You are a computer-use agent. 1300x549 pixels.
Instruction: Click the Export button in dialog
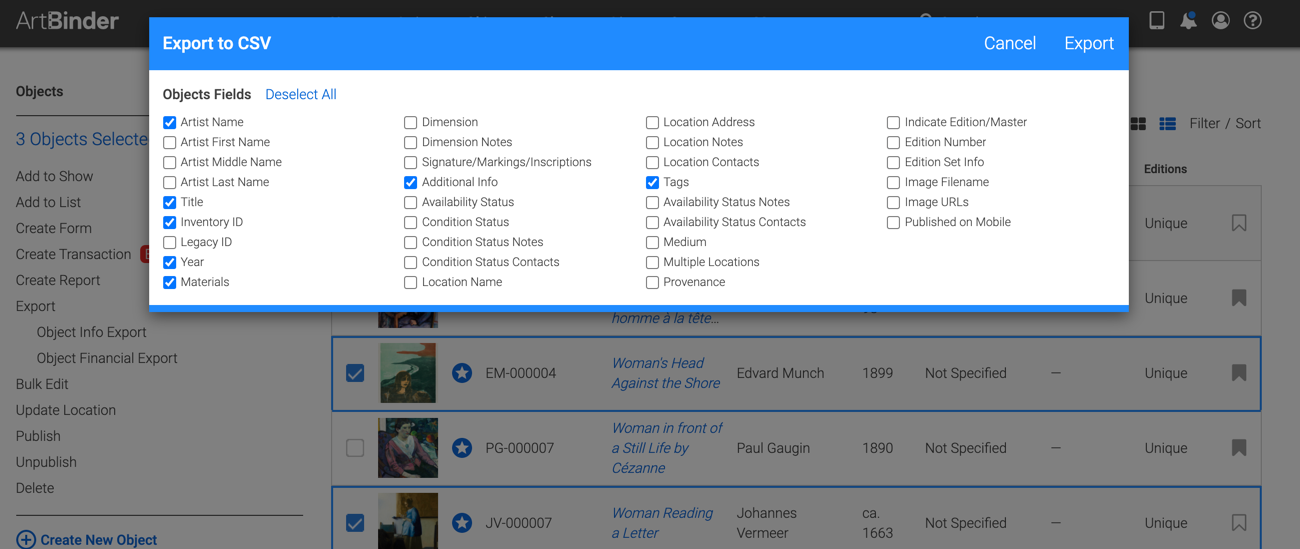tap(1088, 43)
